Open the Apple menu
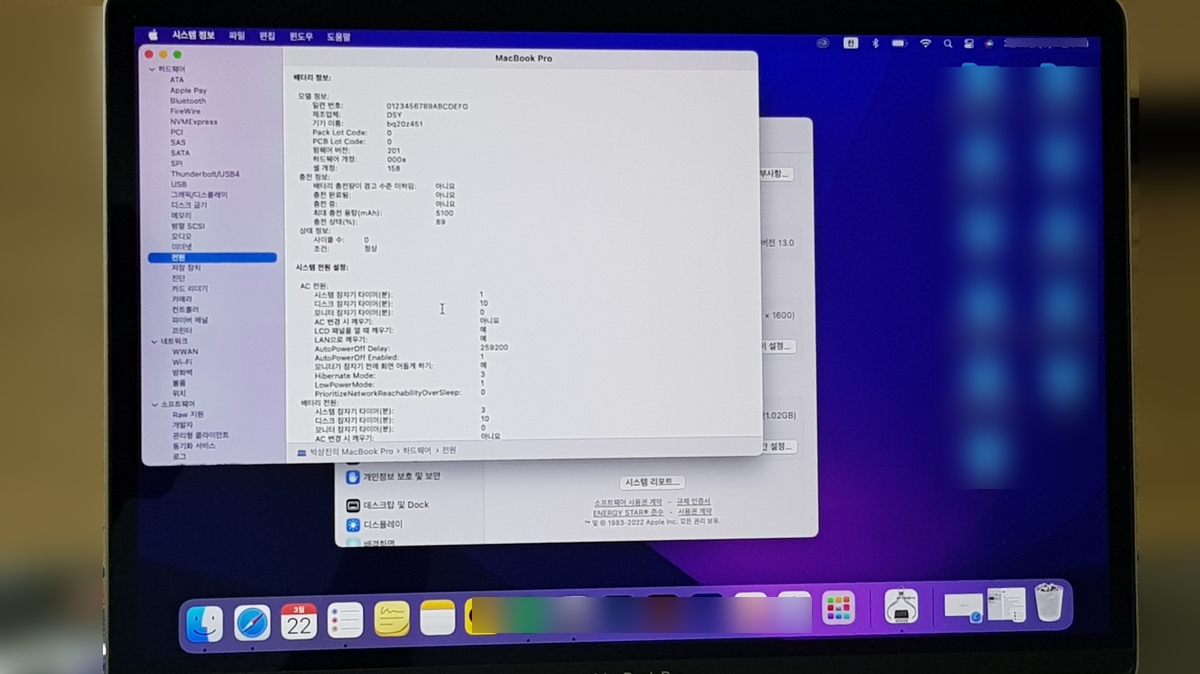This screenshot has height=674, width=1200. [x=153, y=35]
